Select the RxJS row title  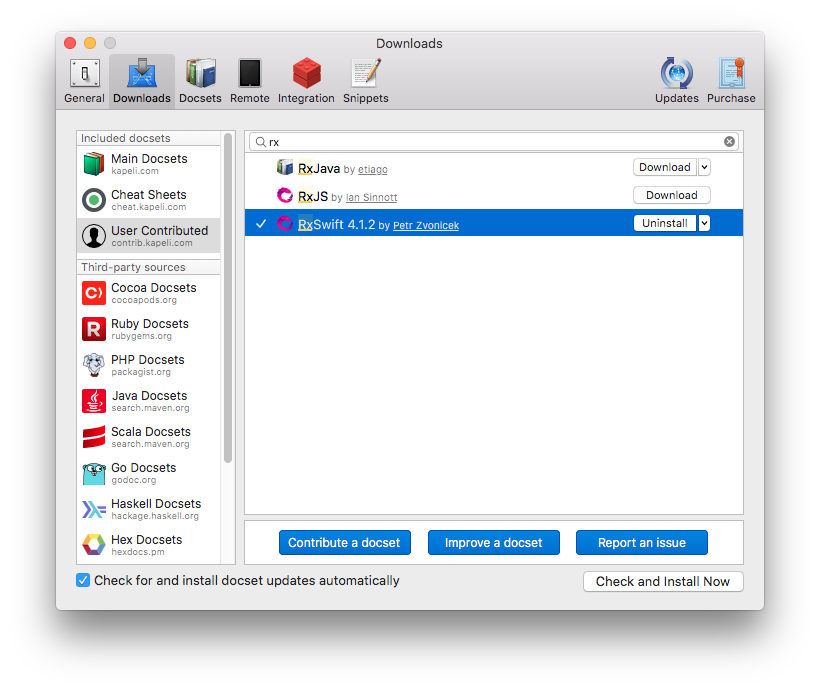pos(313,196)
